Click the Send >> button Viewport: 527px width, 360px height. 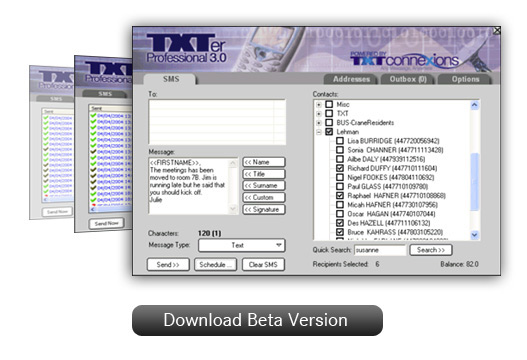click(x=168, y=265)
